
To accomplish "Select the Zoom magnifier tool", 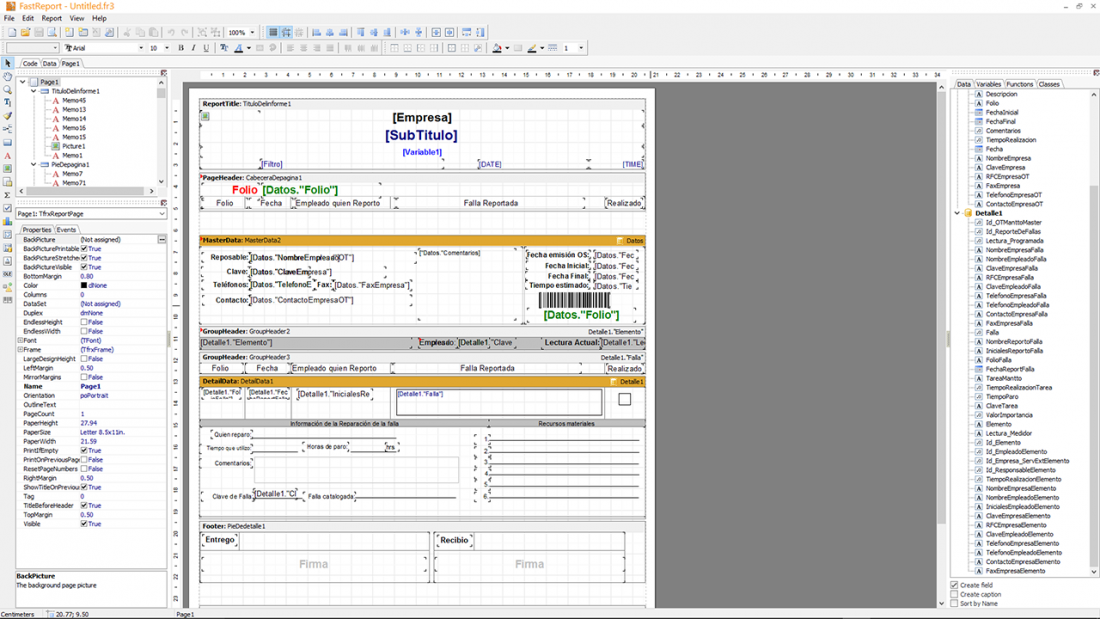I will pos(8,90).
